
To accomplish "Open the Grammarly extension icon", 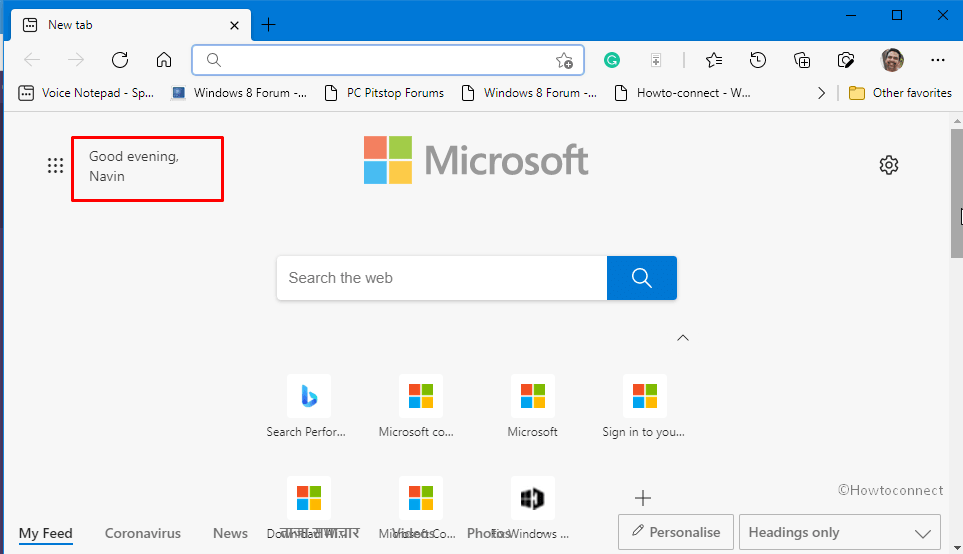I will pos(612,60).
